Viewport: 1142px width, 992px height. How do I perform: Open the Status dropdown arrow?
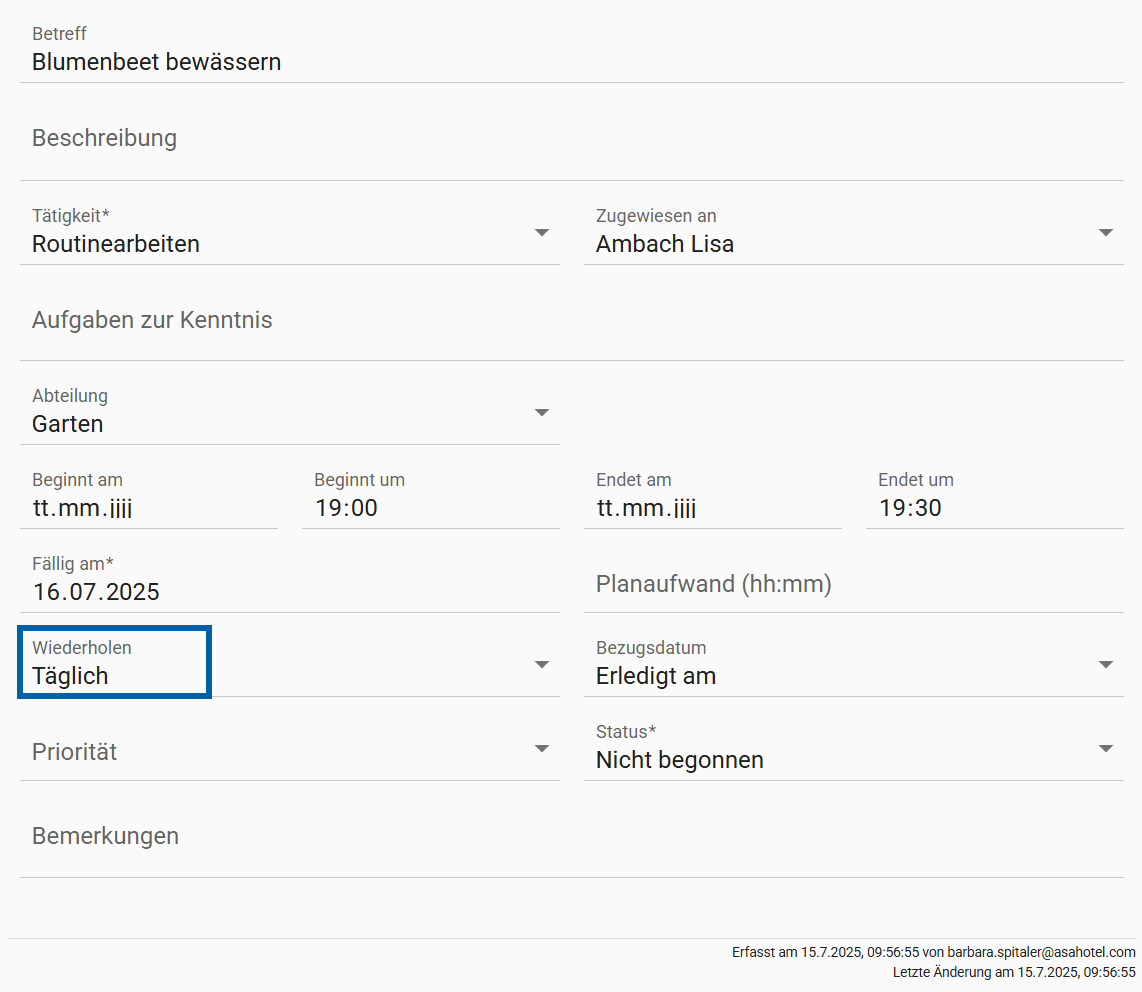[1105, 748]
